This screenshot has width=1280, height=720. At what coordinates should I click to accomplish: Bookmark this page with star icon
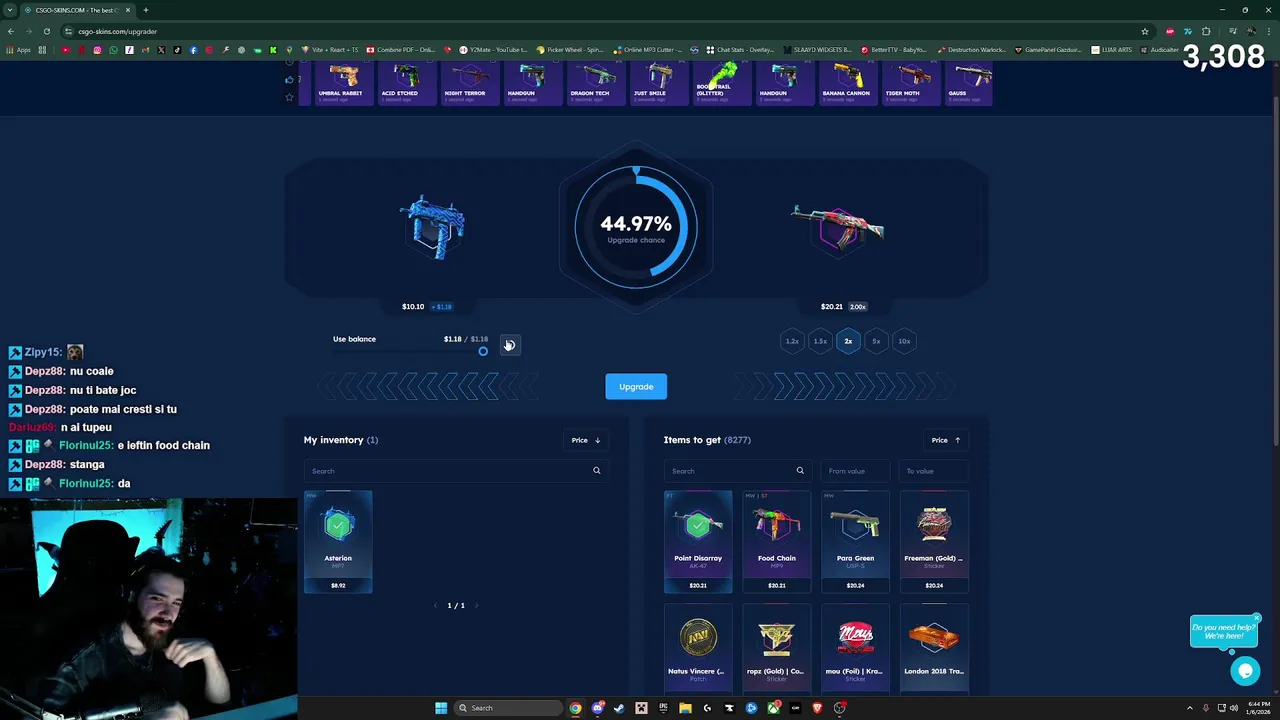[x=1145, y=31]
